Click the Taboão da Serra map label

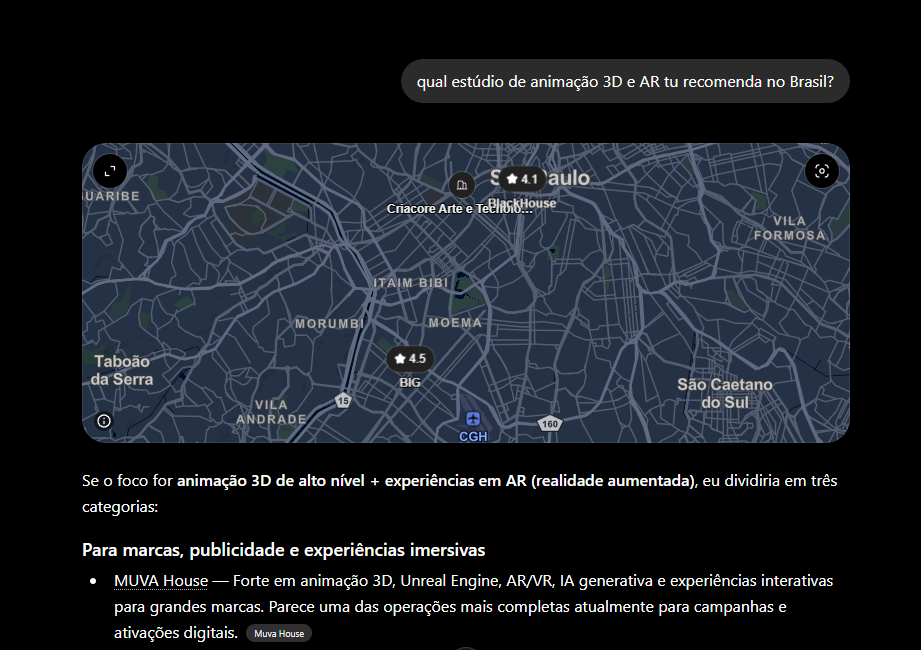[122, 370]
